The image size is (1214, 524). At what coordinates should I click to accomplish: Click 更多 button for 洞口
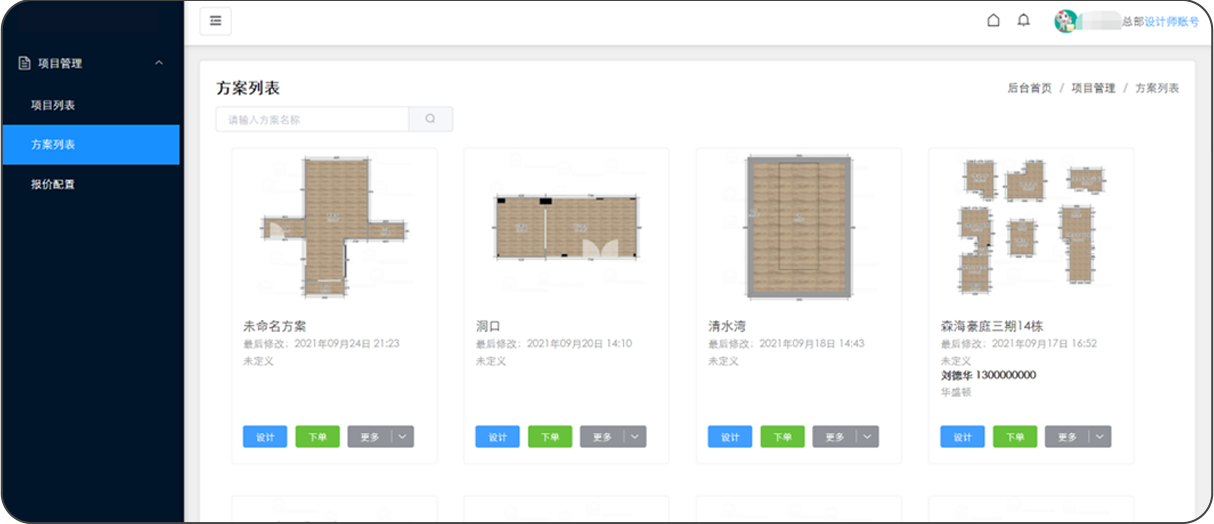click(x=602, y=437)
